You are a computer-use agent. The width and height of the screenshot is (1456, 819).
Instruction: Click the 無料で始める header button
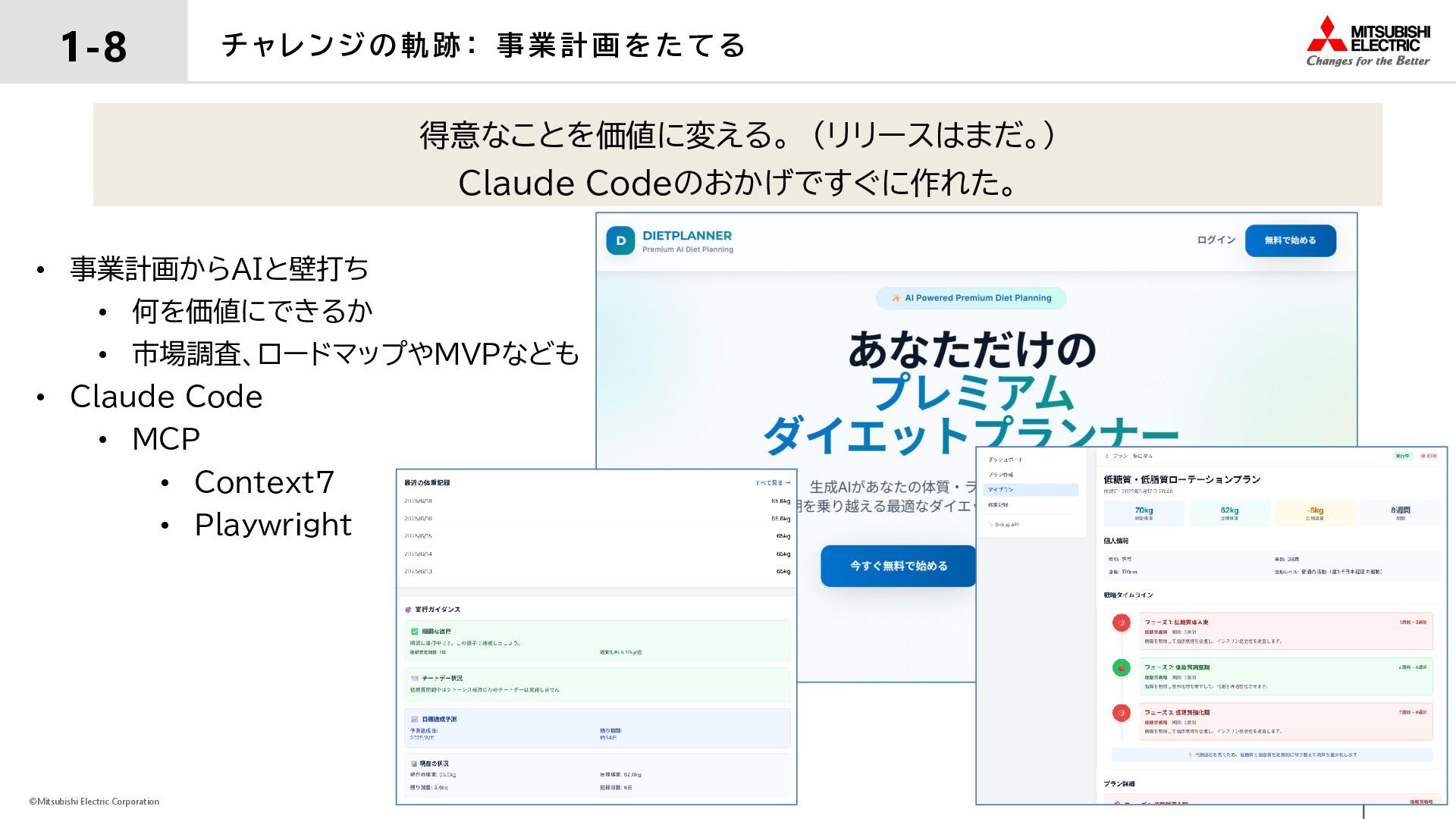(x=1290, y=240)
